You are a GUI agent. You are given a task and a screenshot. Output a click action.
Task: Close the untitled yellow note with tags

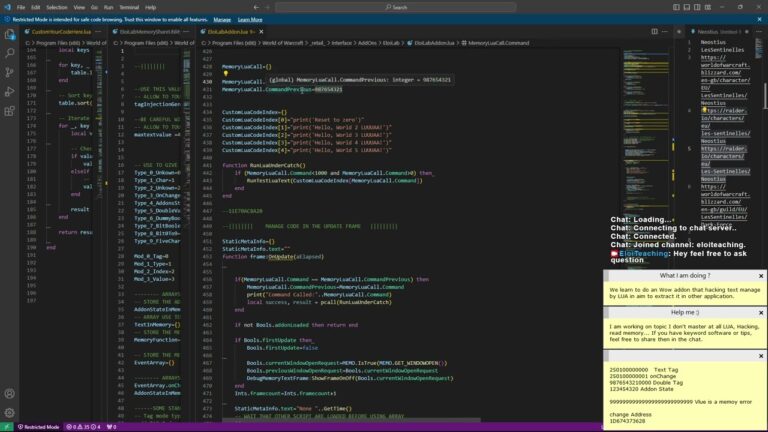click(761, 356)
